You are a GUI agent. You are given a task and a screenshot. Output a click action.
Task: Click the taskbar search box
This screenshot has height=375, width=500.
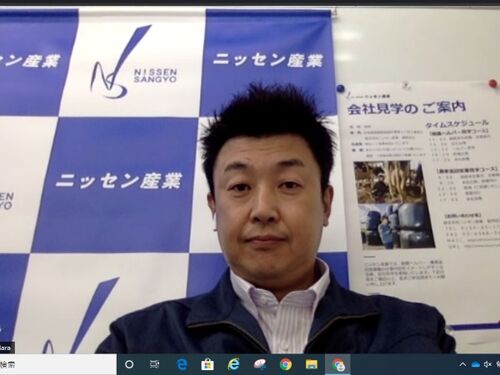[x=58, y=364]
